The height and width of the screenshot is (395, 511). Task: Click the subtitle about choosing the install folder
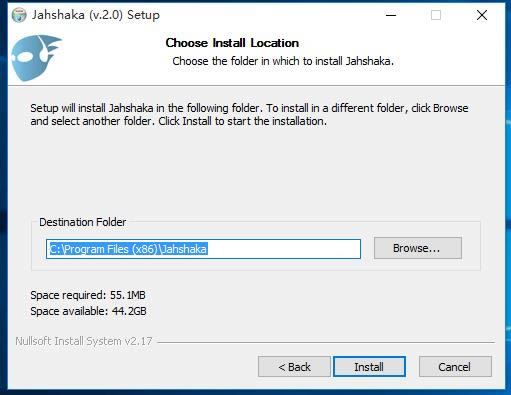pyautogui.click(x=283, y=61)
